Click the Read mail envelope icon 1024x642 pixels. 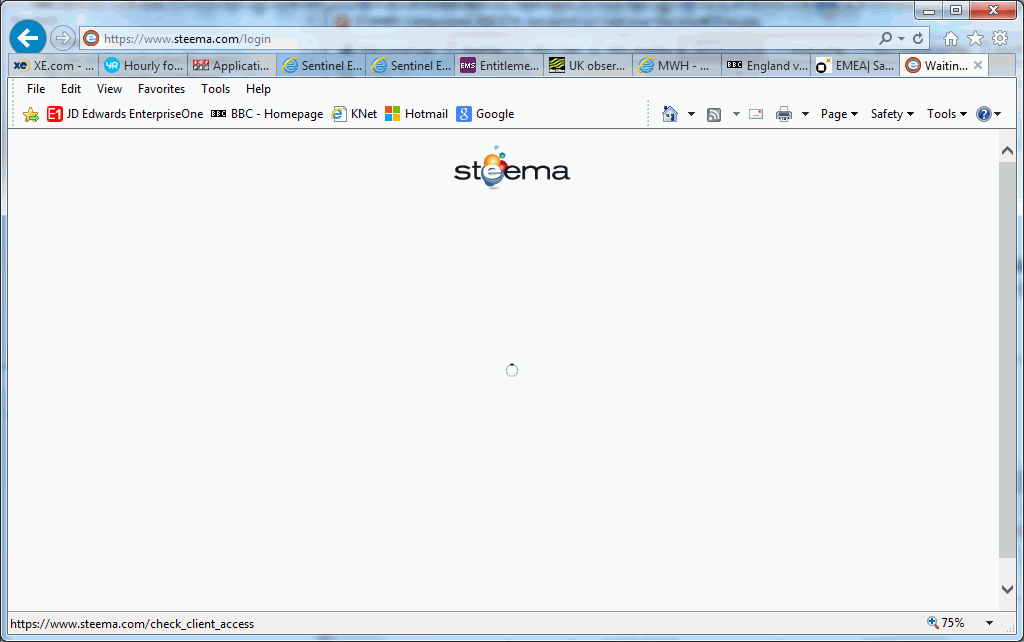pyautogui.click(x=756, y=114)
